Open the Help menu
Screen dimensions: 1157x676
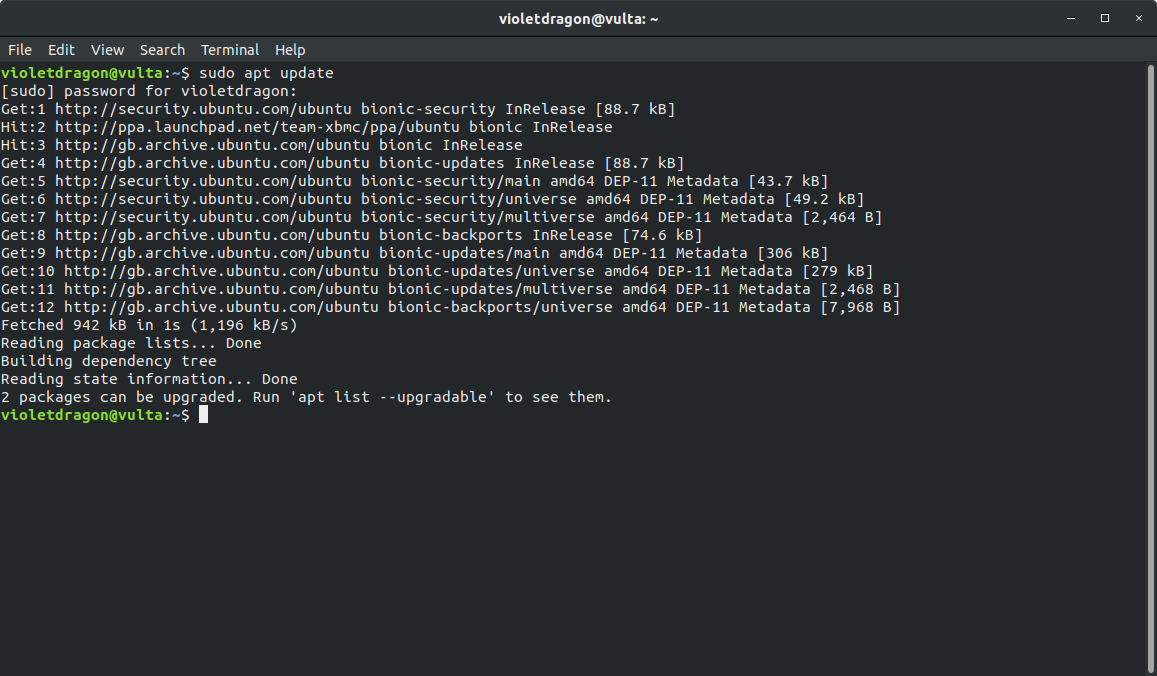[290, 49]
